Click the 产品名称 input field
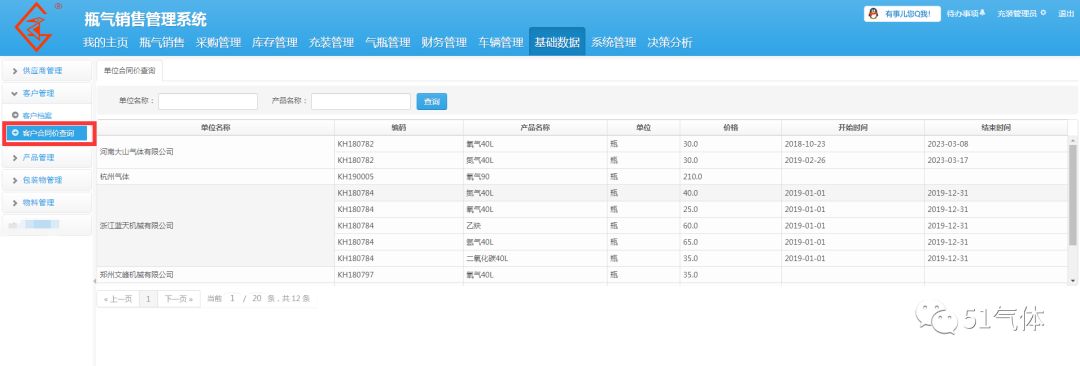1080x366 pixels. (361, 101)
